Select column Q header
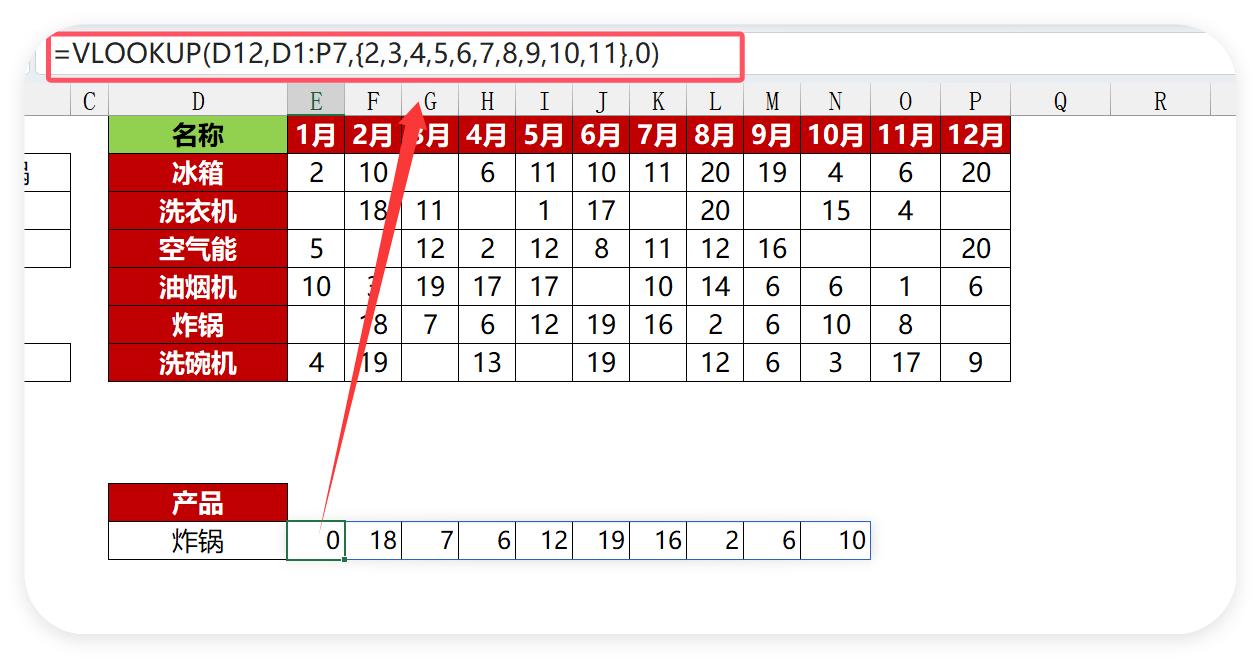Screen dimensions: 1260x658 (1060, 100)
